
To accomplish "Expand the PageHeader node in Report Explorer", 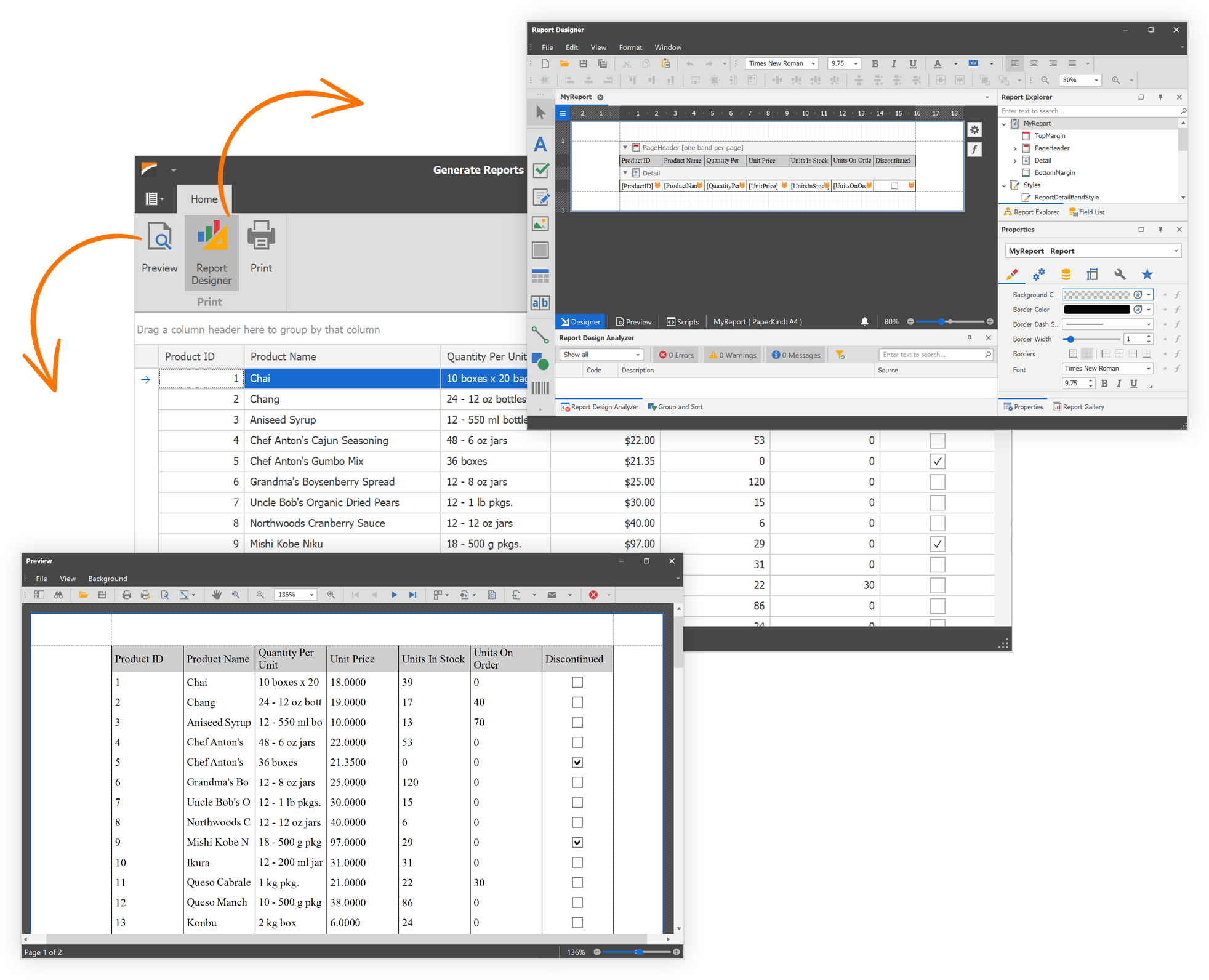I will [x=1015, y=148].
